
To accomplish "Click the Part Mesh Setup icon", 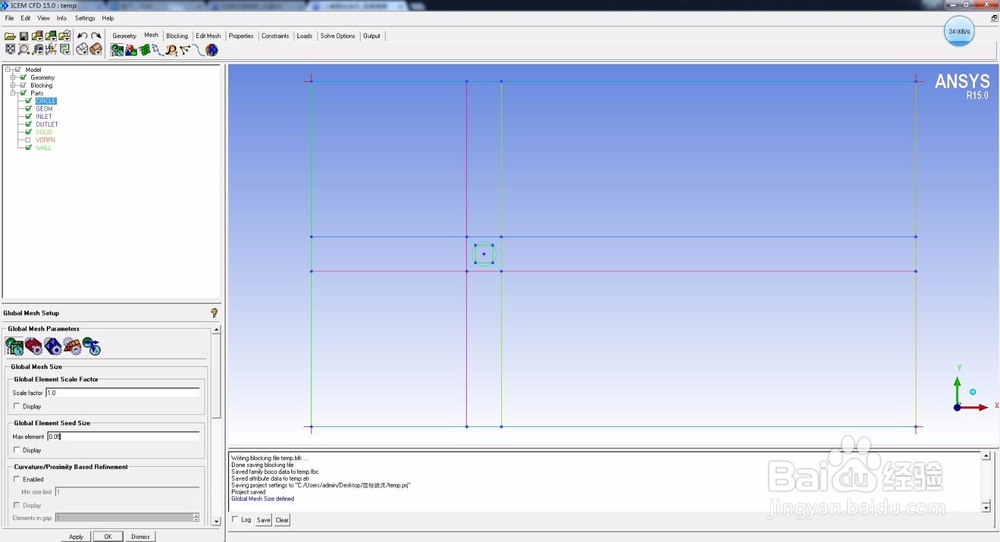I will click(x=131, y=50).
